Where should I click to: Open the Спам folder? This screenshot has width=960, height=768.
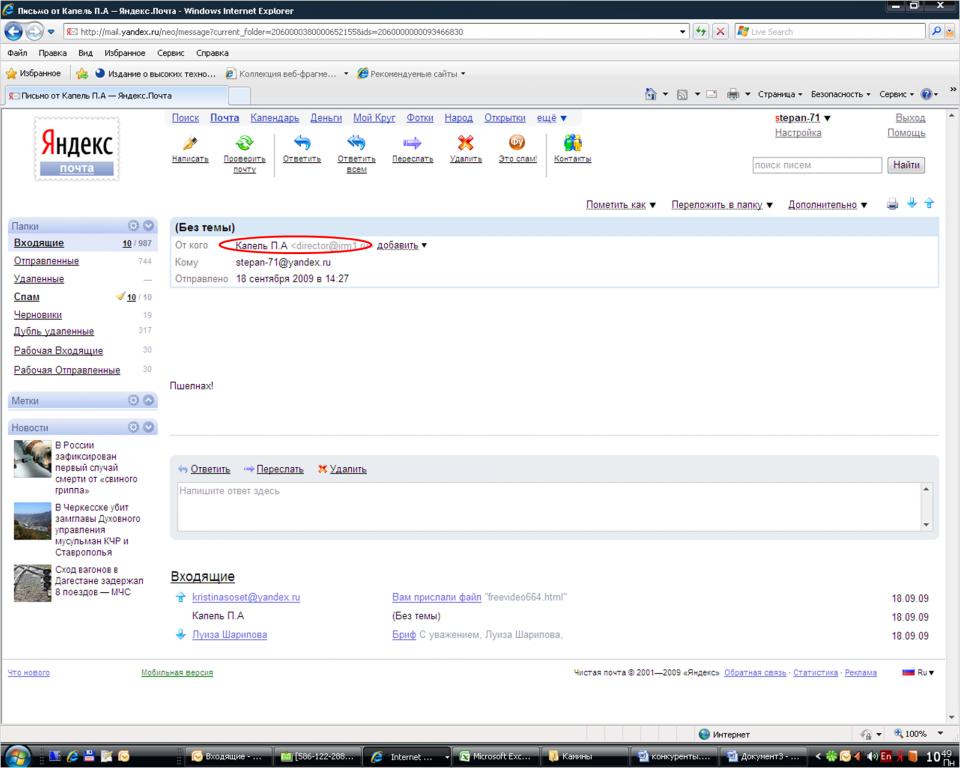coord(27,297)
